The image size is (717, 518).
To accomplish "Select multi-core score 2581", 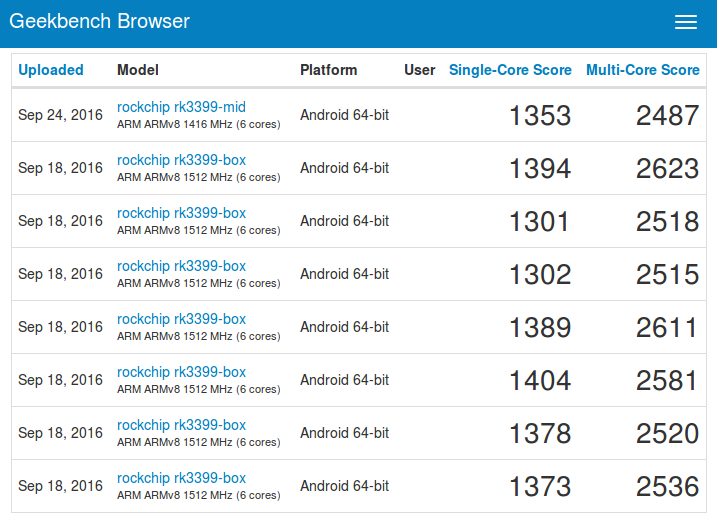I will tap(666, 380).
